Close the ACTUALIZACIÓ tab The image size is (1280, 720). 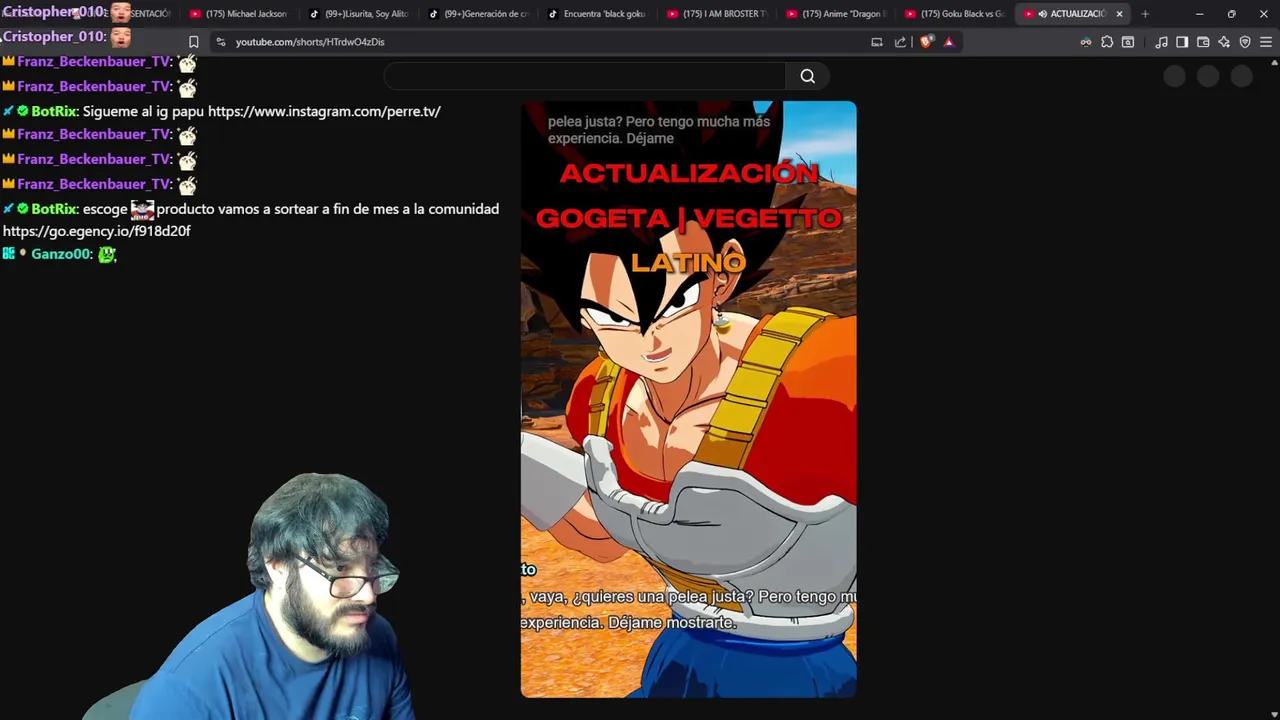pos(1119,14)
